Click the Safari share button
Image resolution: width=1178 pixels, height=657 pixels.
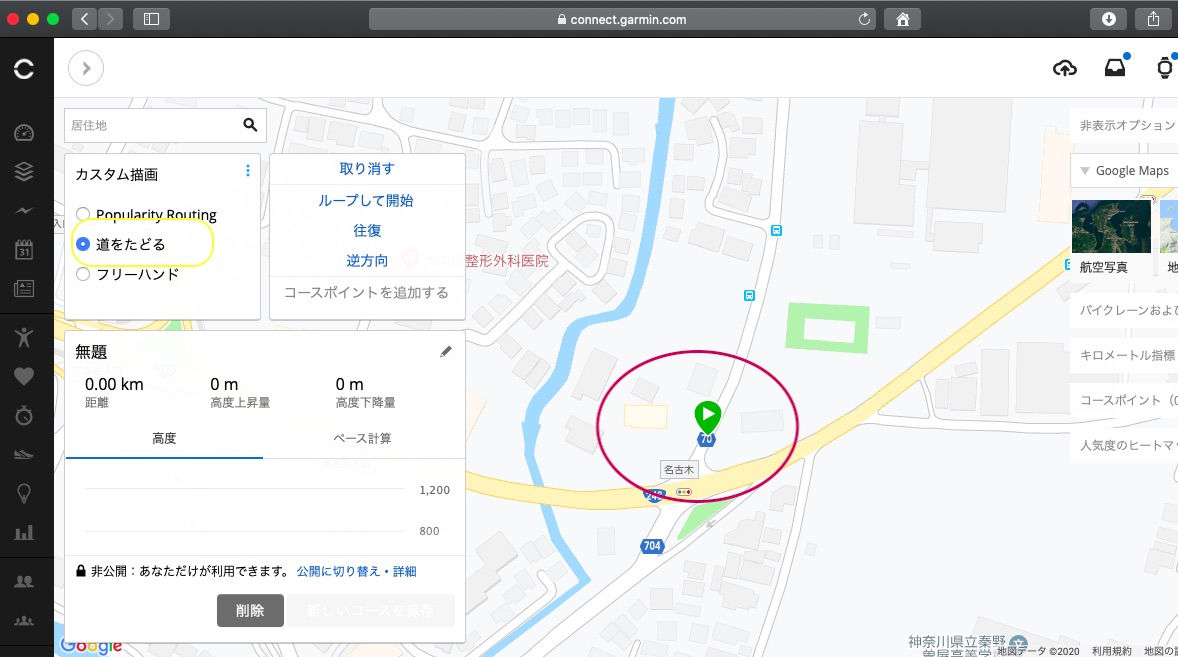pyautogui.click(x=1153, y=19)
